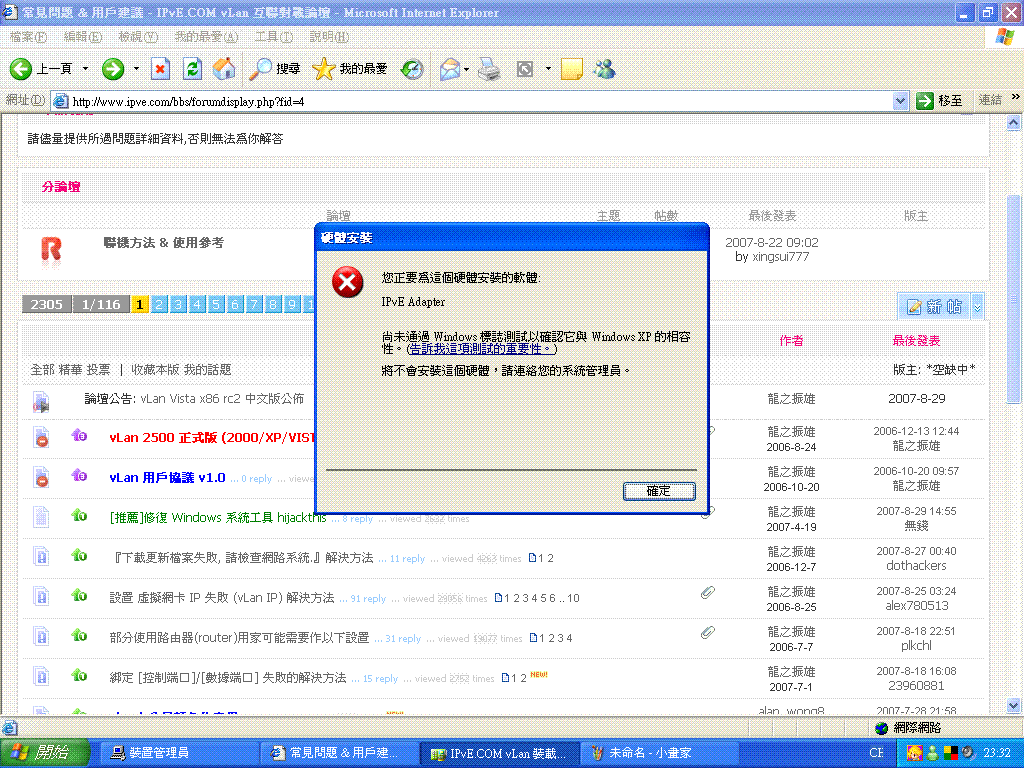This screenshot has height=768, width=1024.
Task: Open the Mail button dropdown arrow
Action: point(466,69)
